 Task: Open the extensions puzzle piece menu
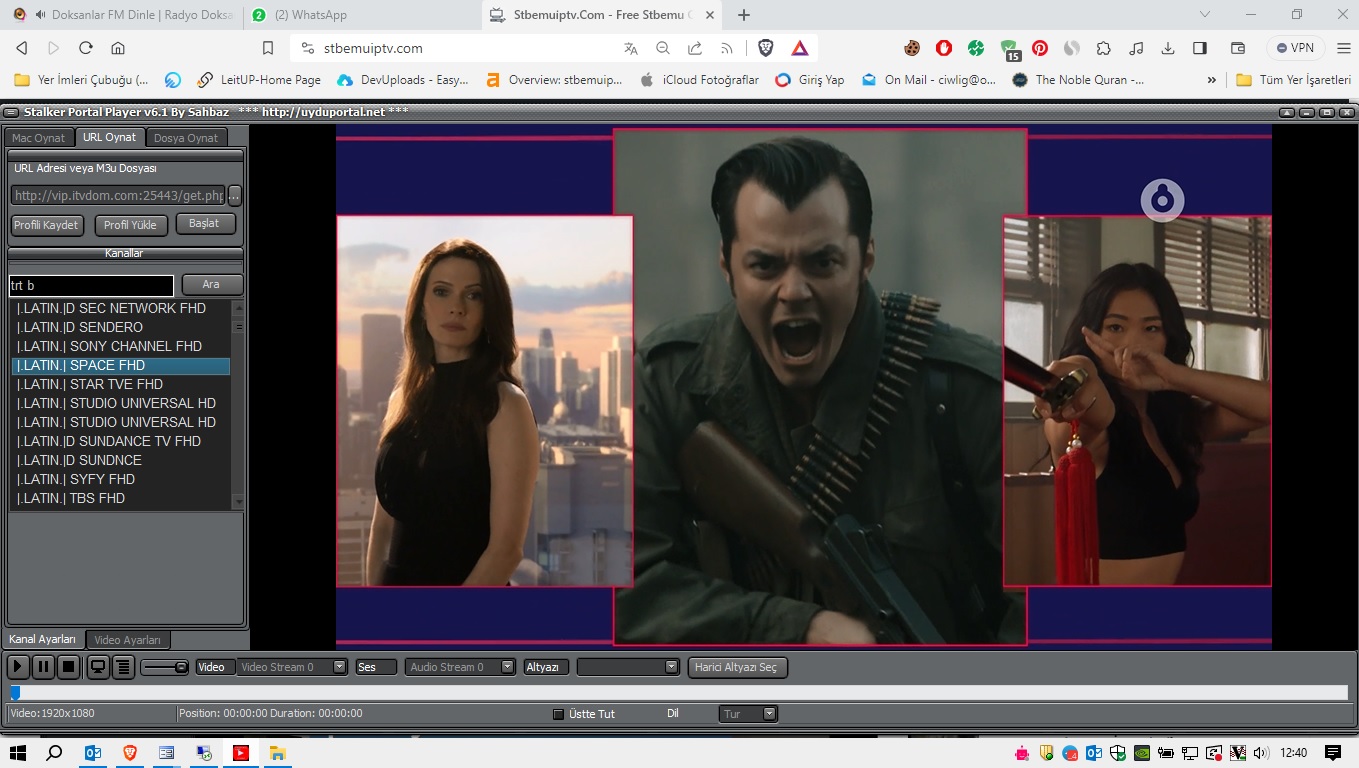(x=1104, y=48)
